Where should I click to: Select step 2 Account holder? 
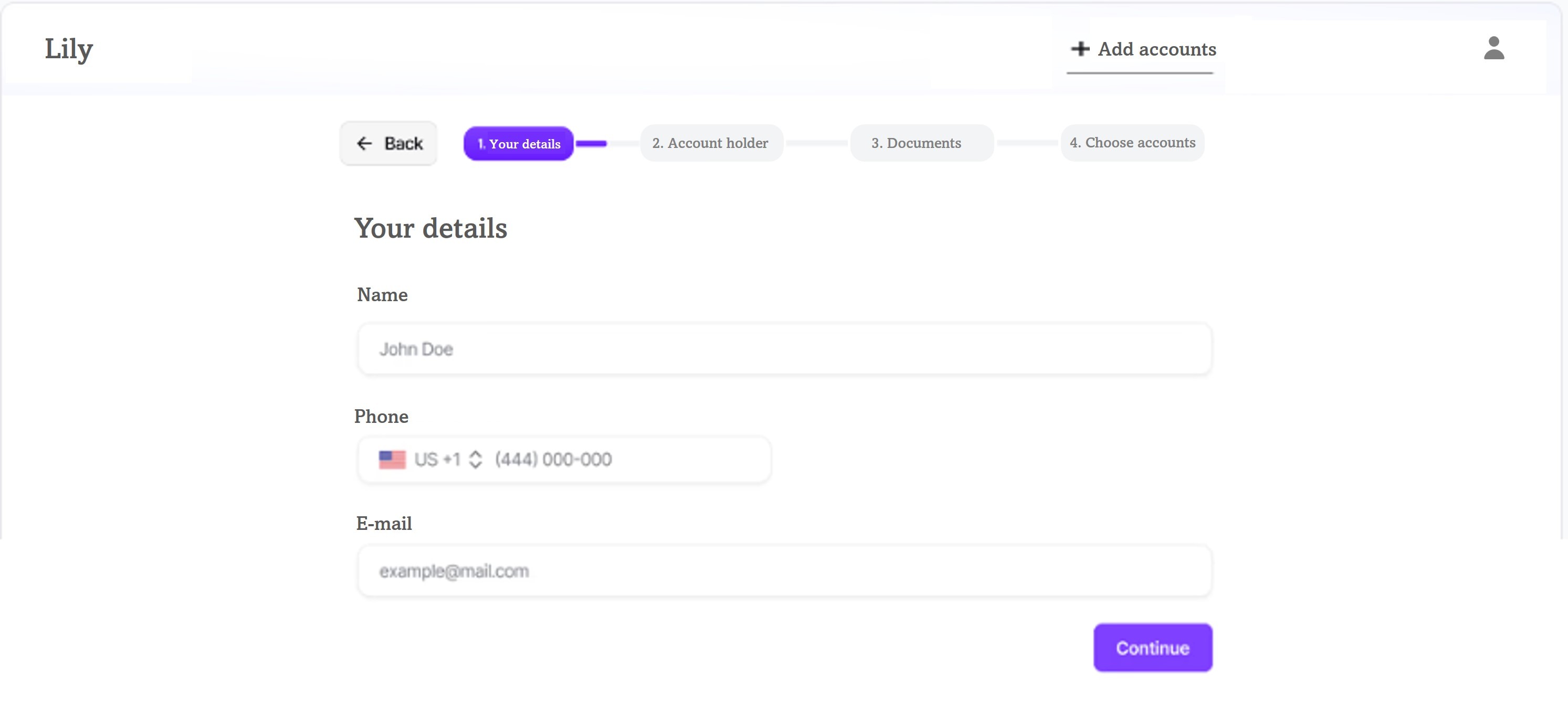[710, 143]
